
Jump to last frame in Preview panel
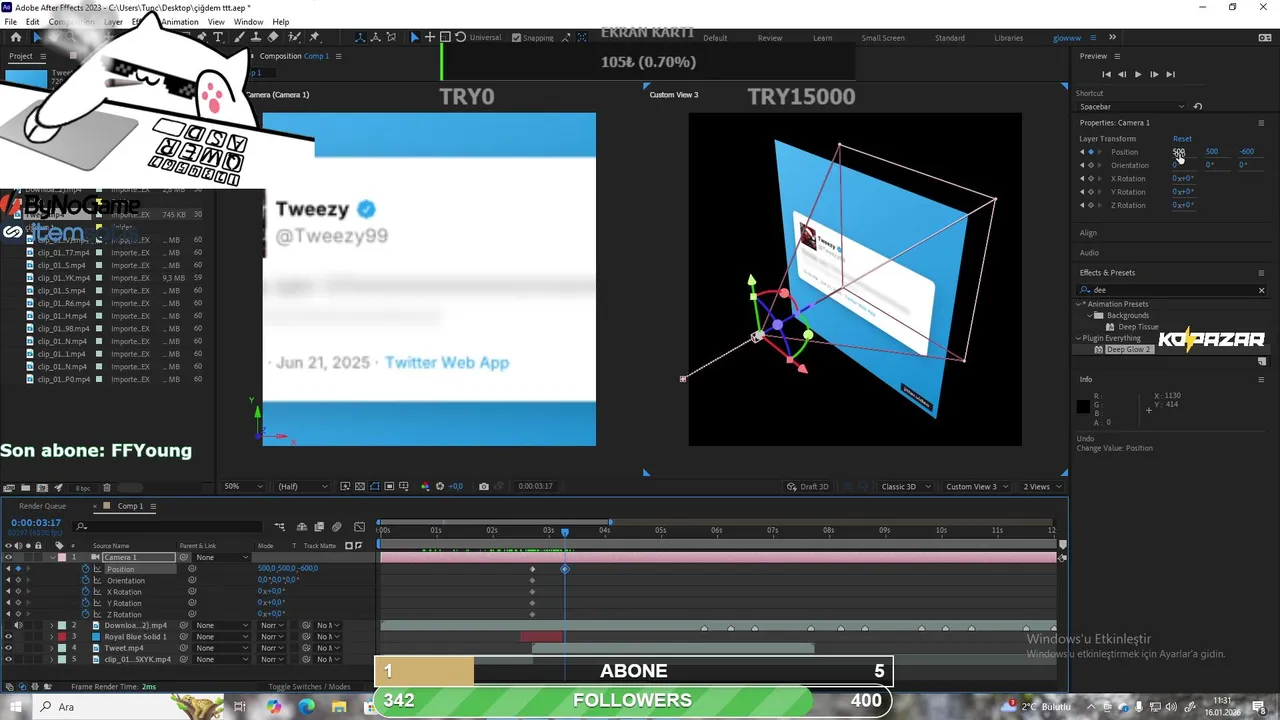1170,74
